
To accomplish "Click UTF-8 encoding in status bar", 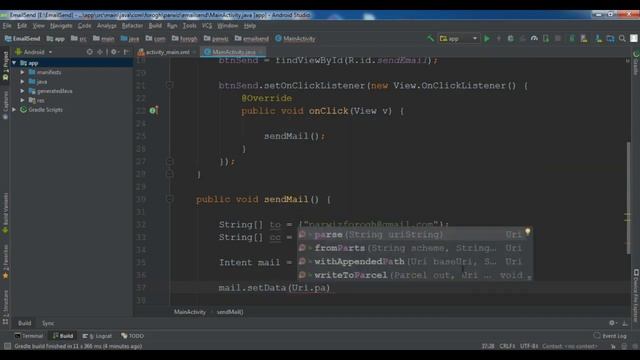I will (529, 346).
